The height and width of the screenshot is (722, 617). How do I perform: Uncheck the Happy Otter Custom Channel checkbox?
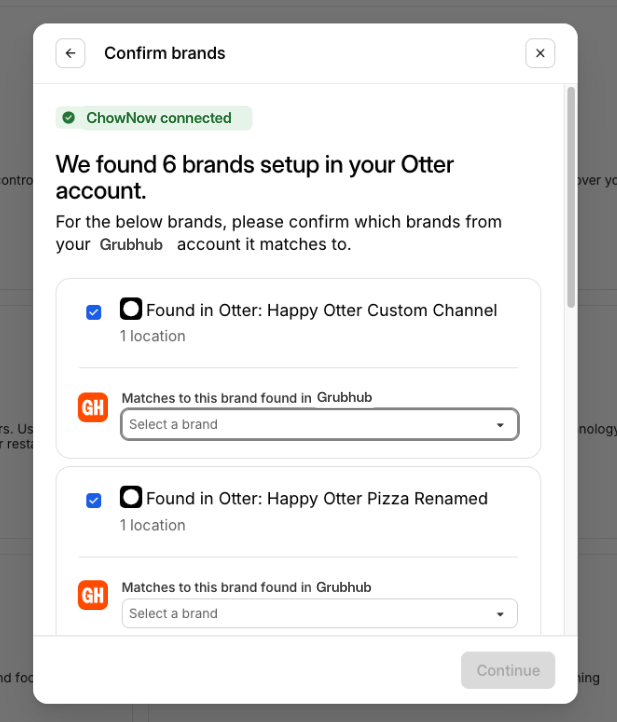click(94, 312)
